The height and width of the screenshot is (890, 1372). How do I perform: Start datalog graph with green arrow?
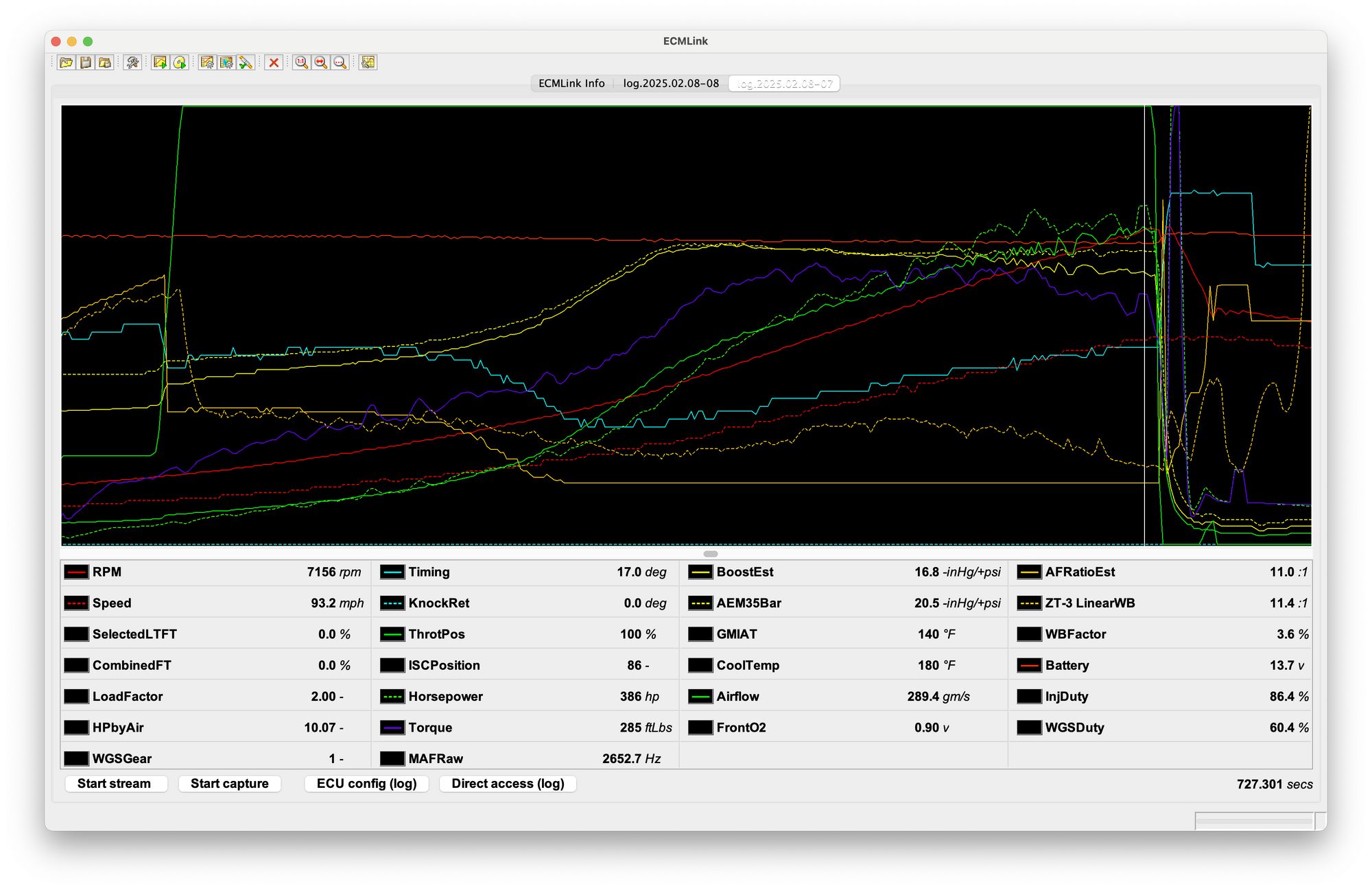(x=160, y=62)
